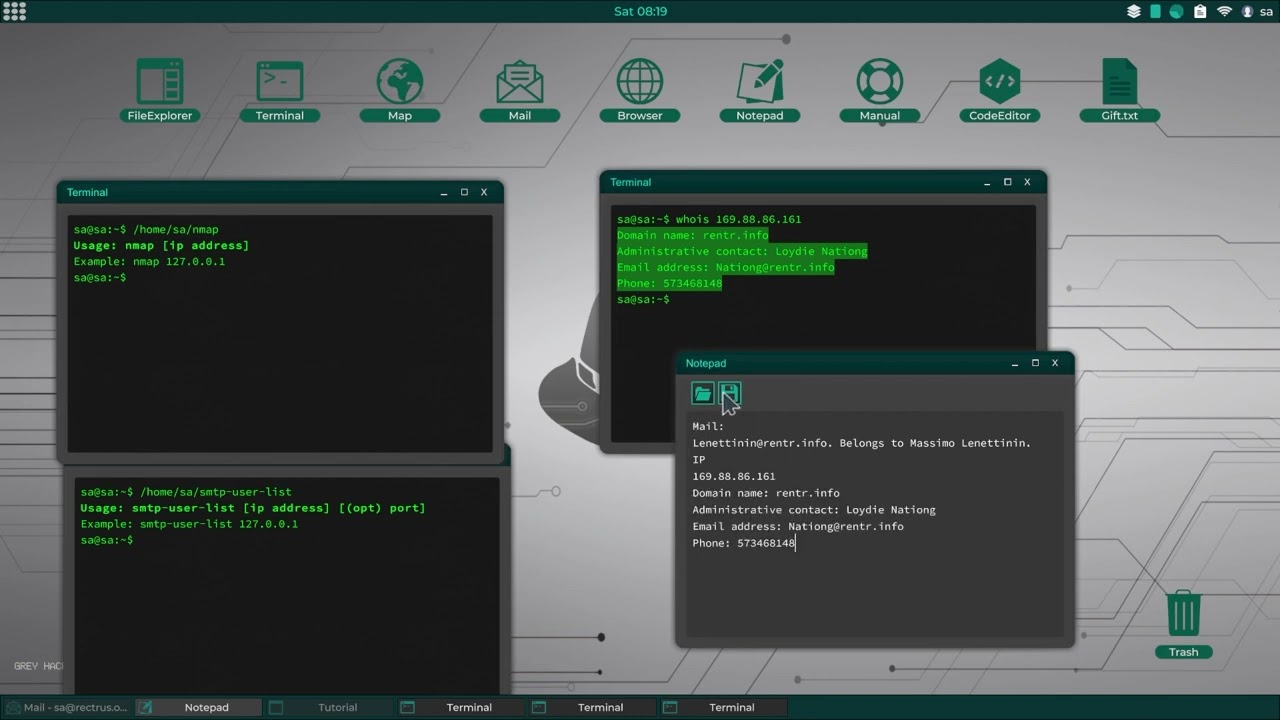Click the stacked layers tray icon
Viewport: 1280px width, 720px height.
click(1134, 11)
